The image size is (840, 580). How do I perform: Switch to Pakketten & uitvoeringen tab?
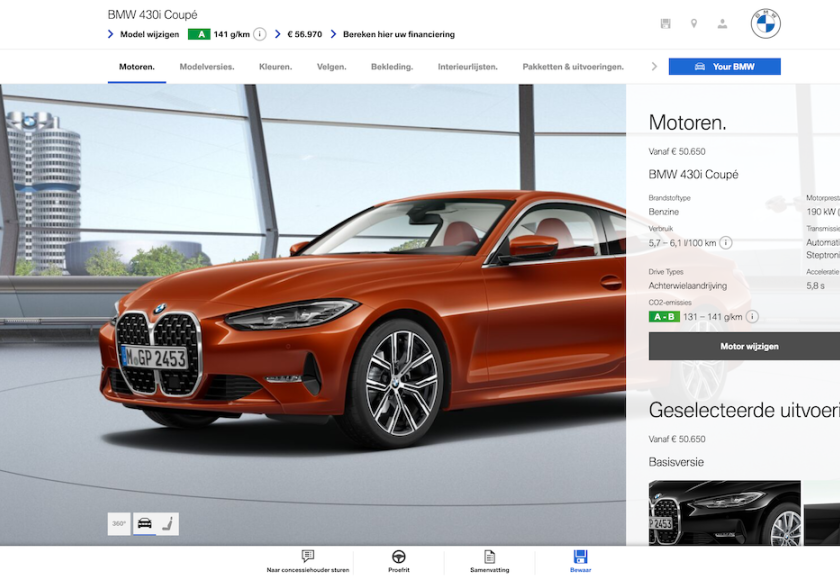click(x=573, y=67)
